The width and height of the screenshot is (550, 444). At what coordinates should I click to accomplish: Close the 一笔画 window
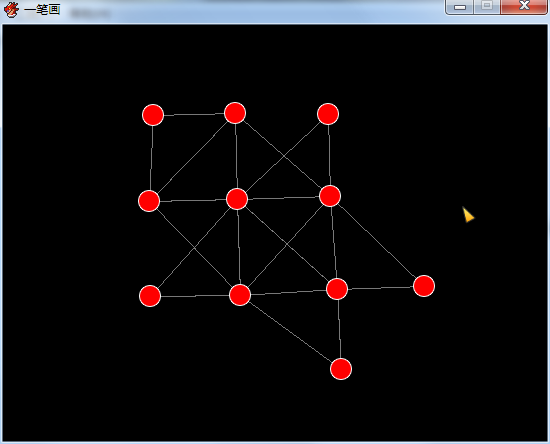[x=524, y=6]
